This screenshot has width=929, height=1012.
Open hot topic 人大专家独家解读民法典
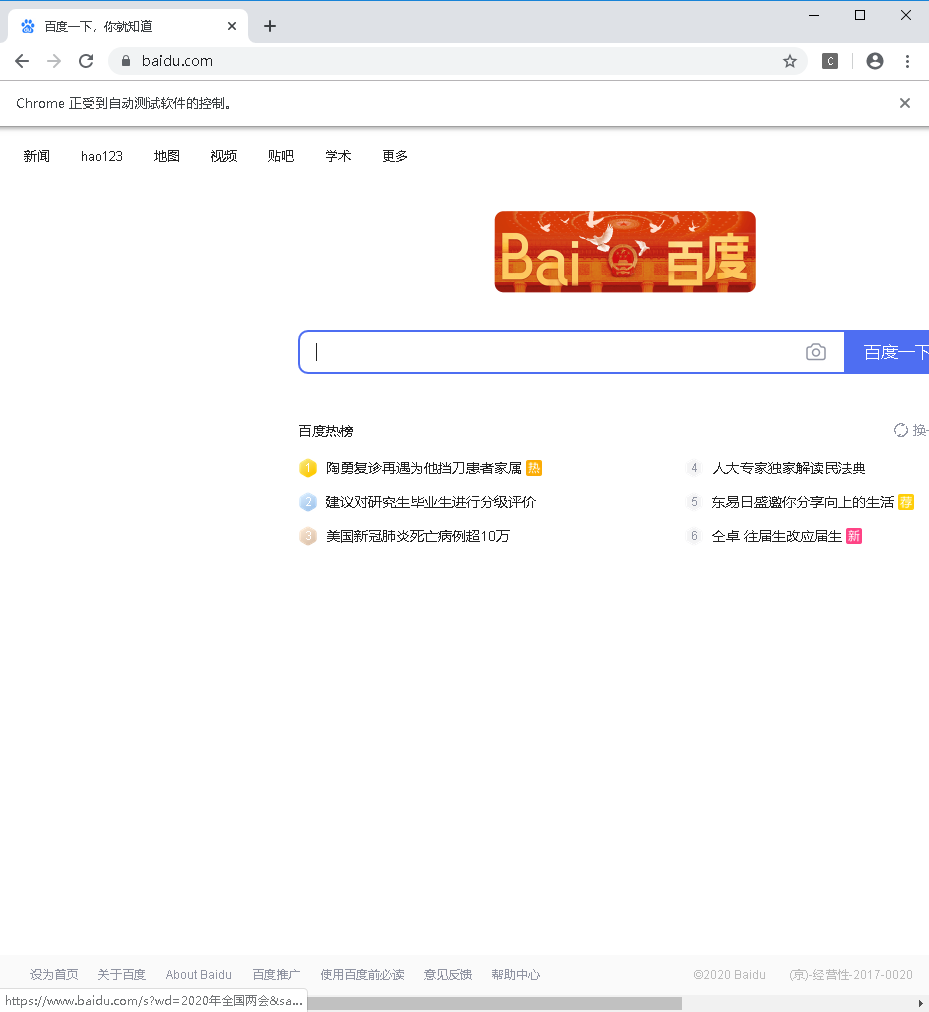pyautogui.click(x=788, y=468)
